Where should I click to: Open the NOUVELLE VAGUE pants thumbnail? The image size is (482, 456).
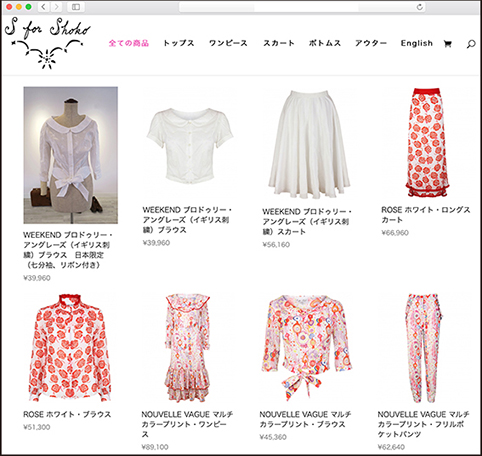click(x=423, y=348)
